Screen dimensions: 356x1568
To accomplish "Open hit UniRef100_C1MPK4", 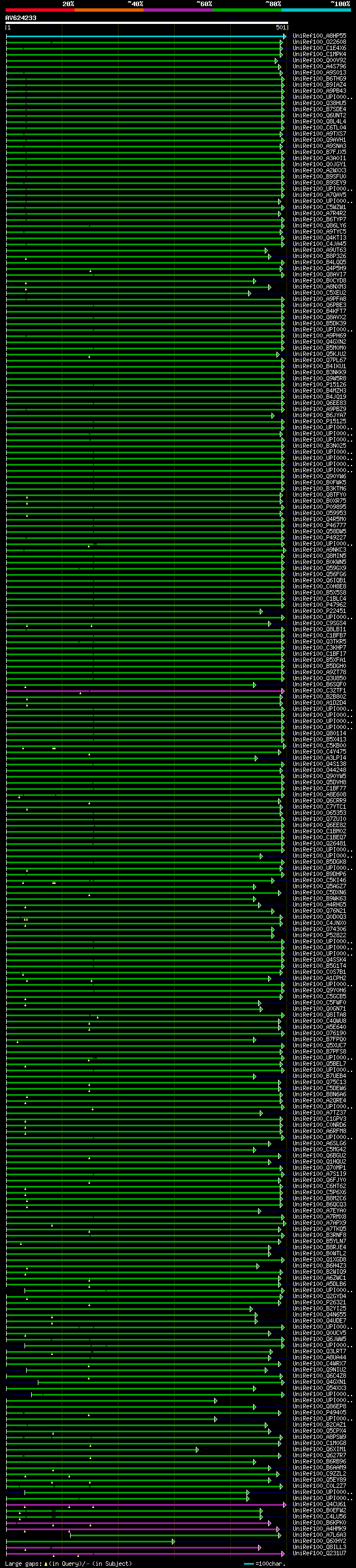I will (x=319, y=54).
